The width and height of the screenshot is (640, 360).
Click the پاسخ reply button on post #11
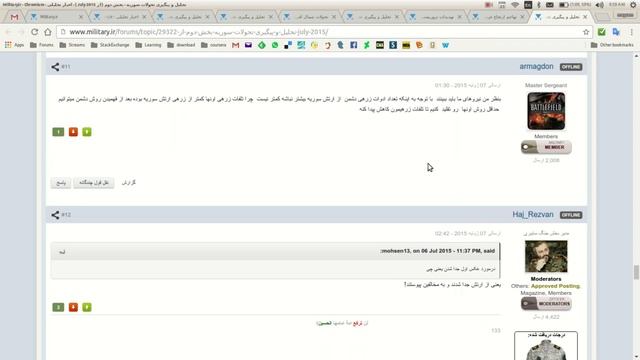click(61, 183)
